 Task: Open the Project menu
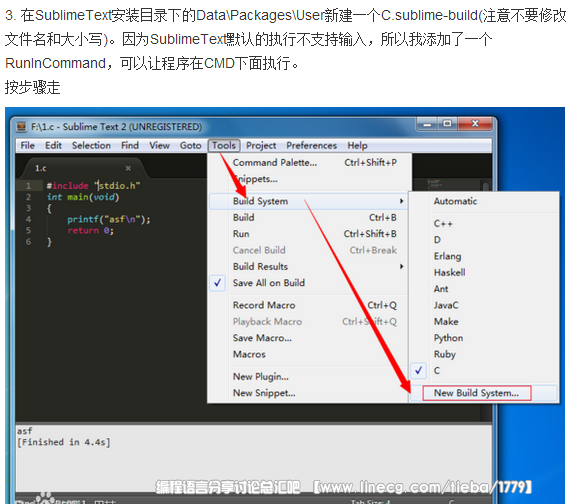click(x=261, y=145)
